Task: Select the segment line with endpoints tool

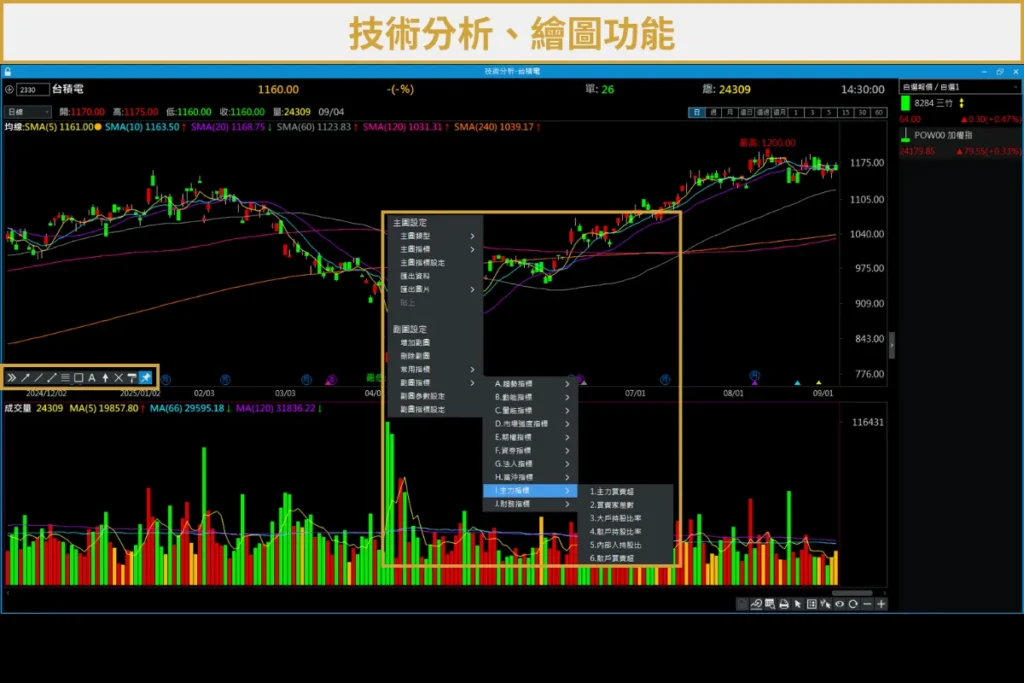Action: pyautogui.click(x=51, y=378)
